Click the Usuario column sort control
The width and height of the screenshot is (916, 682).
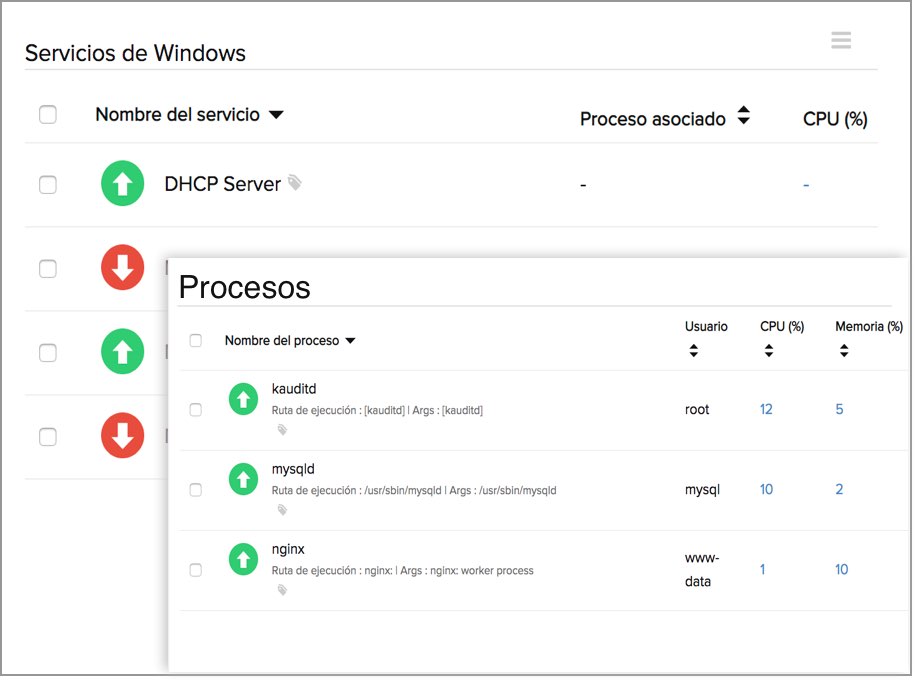pos(695,348)
